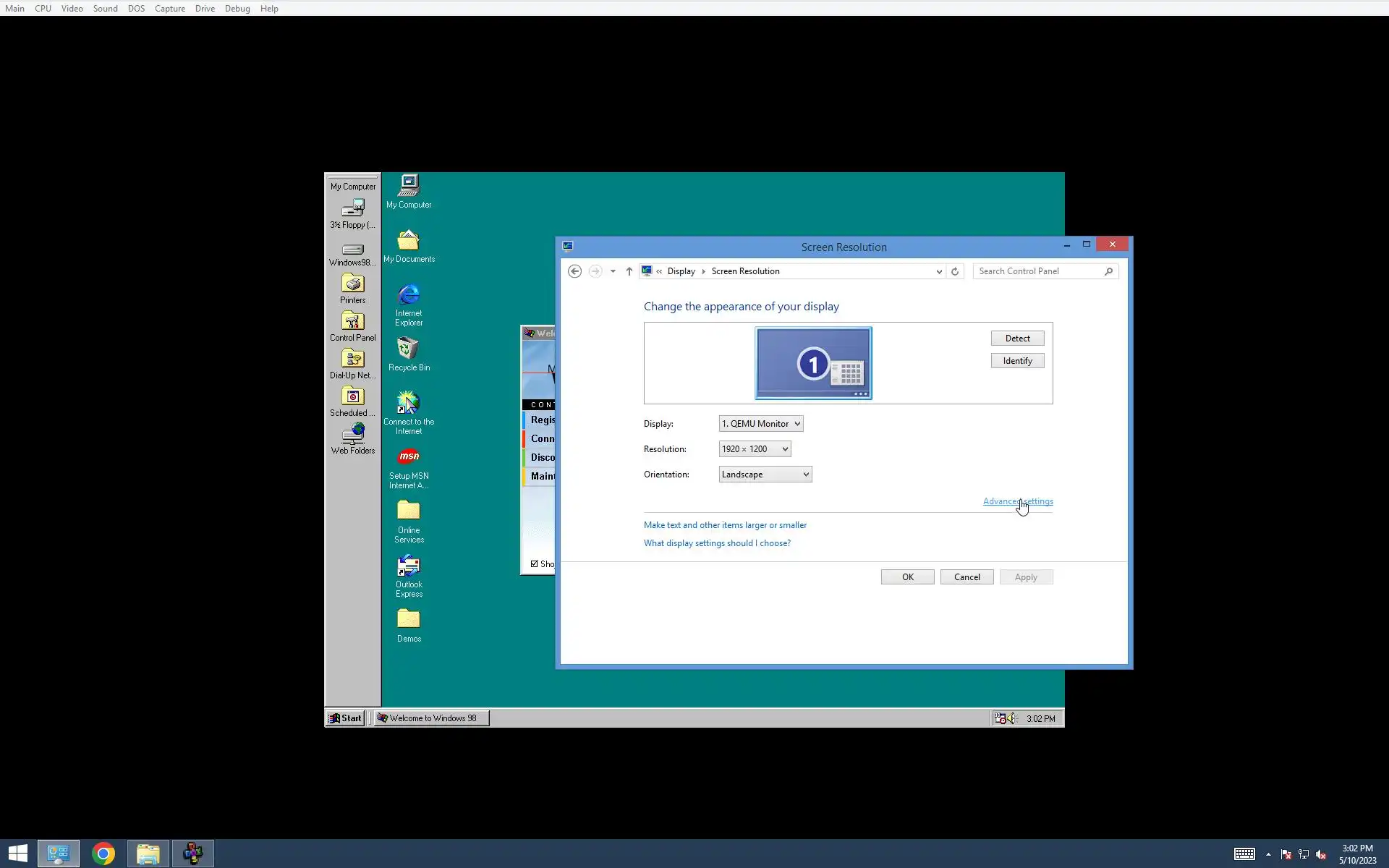Click the refresh icon in address bar

tap(955, 271)
